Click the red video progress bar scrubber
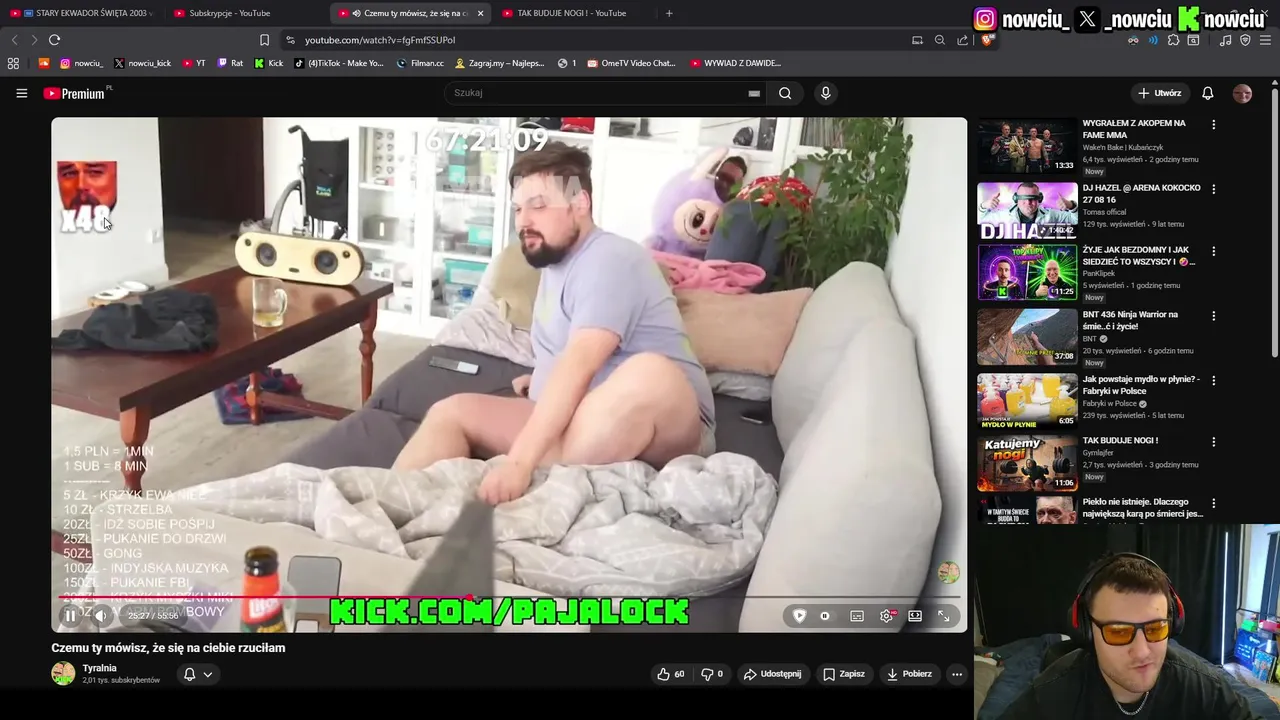Screen dimensions: 1280x720 coord(469,598)
